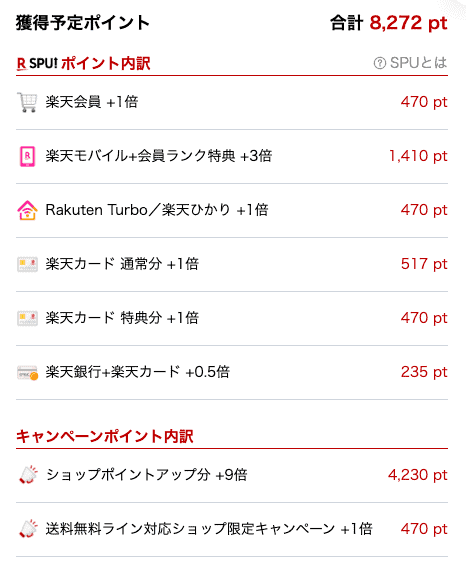Screen dimensions: 466x569
Task: Open the SPUとは help link
Action: [x=410, y=63]
